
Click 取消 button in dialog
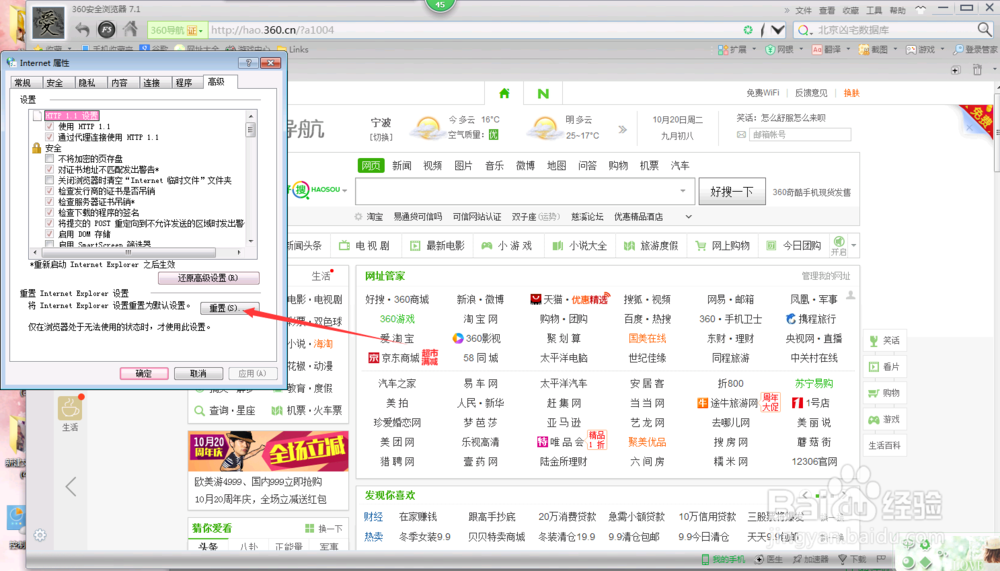click(198, 373)
